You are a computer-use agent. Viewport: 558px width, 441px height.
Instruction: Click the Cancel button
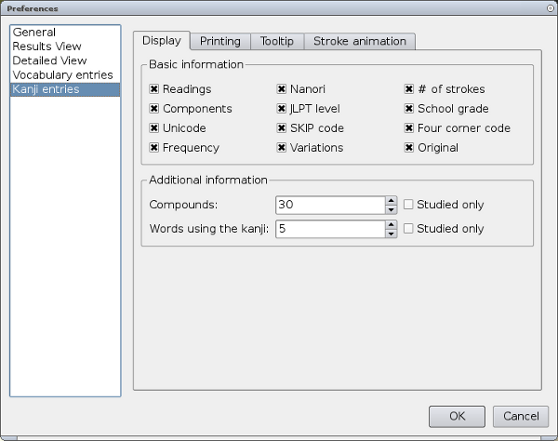click(x=521, y=416)
